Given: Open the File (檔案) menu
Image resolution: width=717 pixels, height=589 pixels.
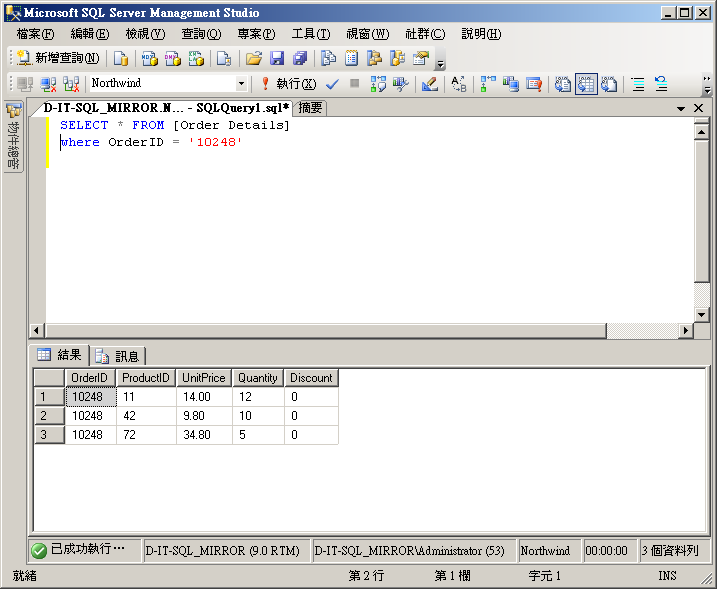Looking at the screenshot, I should [35, 34].
